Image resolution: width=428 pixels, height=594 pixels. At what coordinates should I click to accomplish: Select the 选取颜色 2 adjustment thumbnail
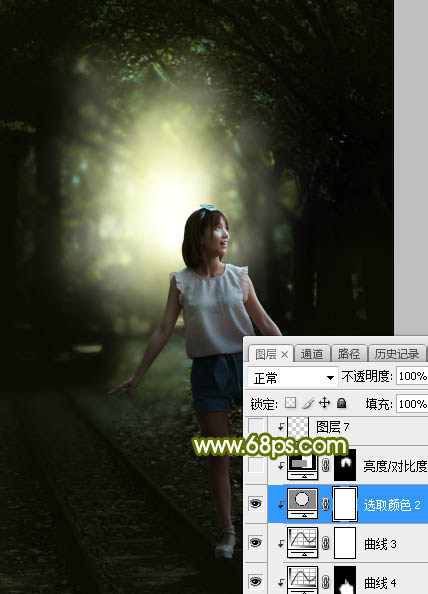pos(302,503)
